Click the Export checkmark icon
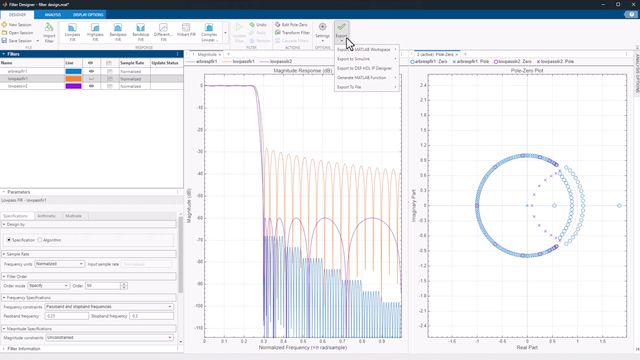 341,27
